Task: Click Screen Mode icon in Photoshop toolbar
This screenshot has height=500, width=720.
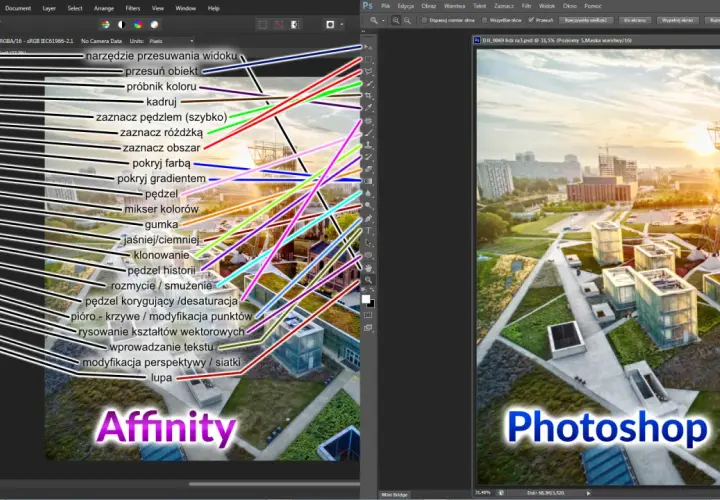Action: [x=368, y=328]
